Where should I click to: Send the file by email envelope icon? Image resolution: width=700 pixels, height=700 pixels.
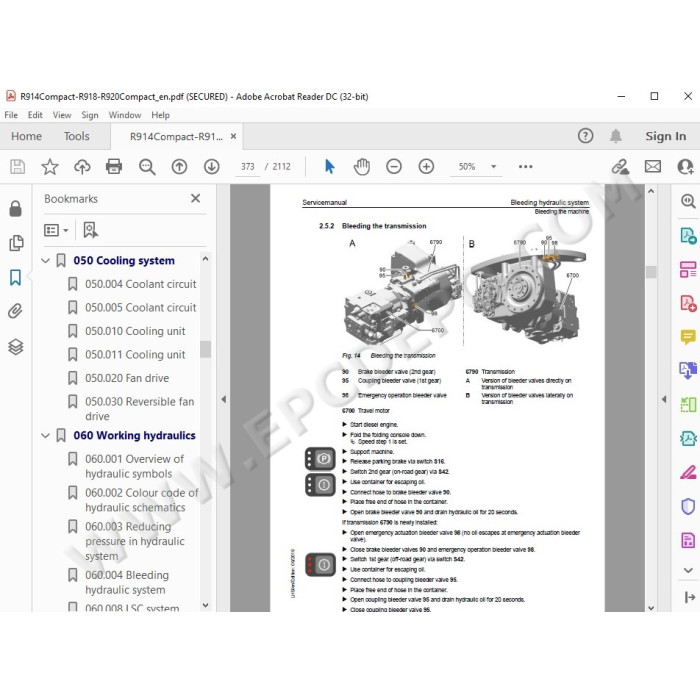[653, 167]
